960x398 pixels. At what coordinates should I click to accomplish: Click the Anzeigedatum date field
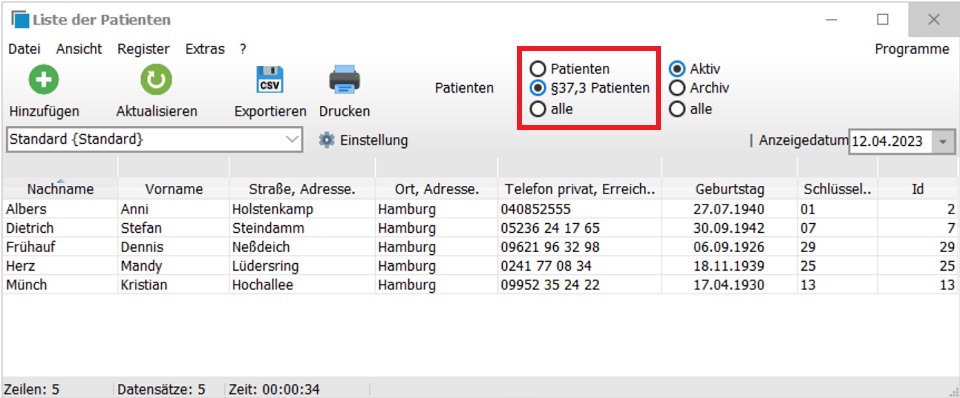(891, 141)
